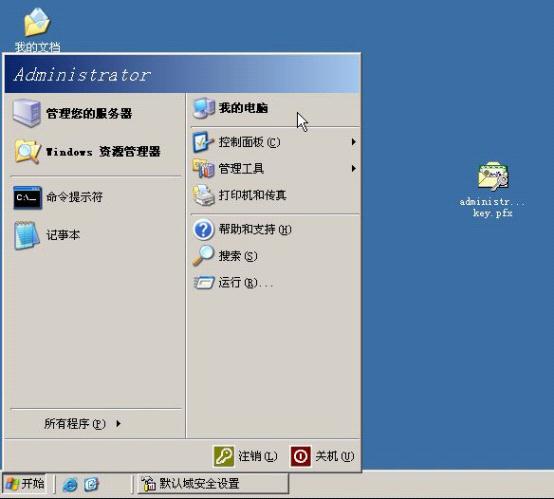
Task: Click the 帮助和支持 question mark icon
Action: pyautogui.click(x=203, y=230)
